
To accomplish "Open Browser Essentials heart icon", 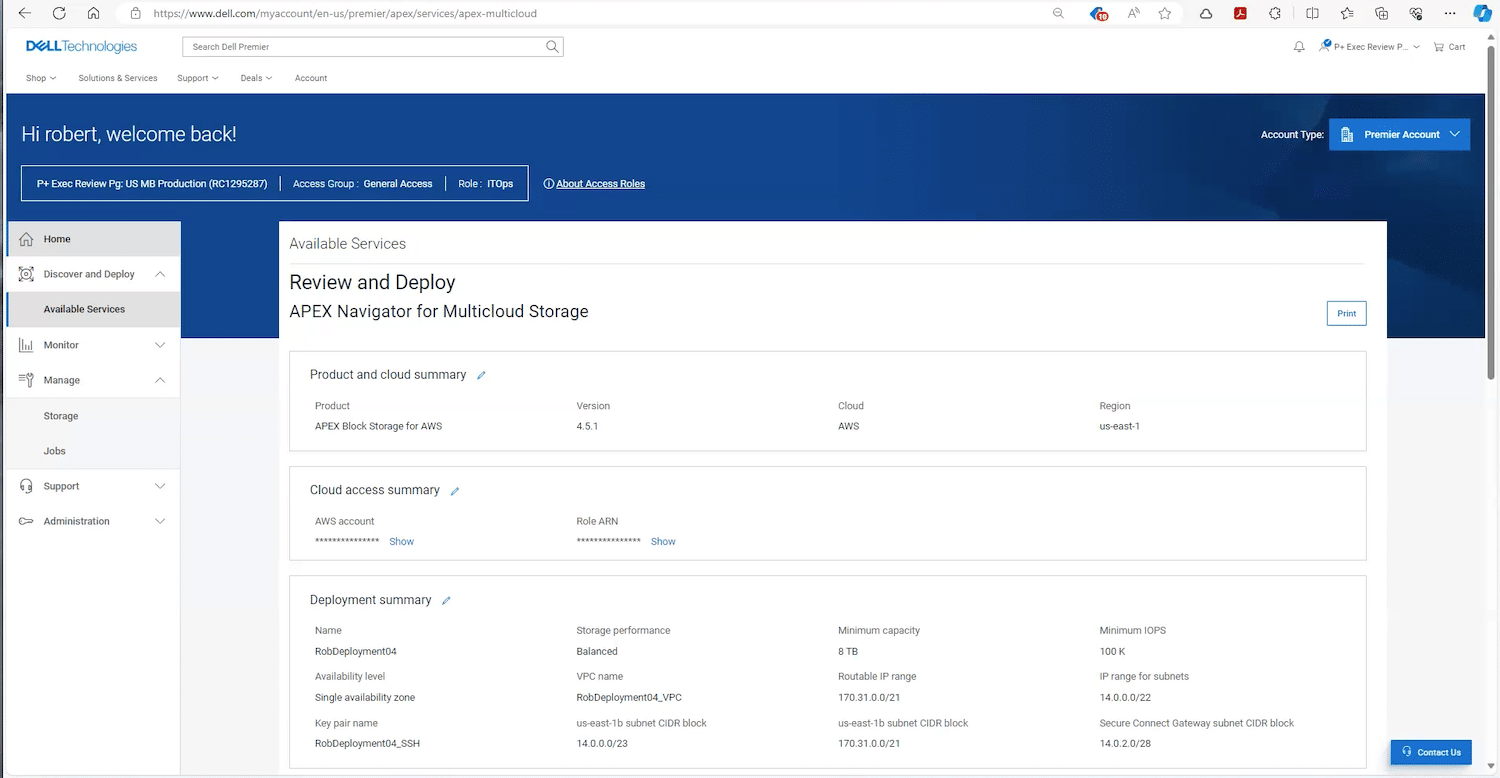I will click(1416, 14).
